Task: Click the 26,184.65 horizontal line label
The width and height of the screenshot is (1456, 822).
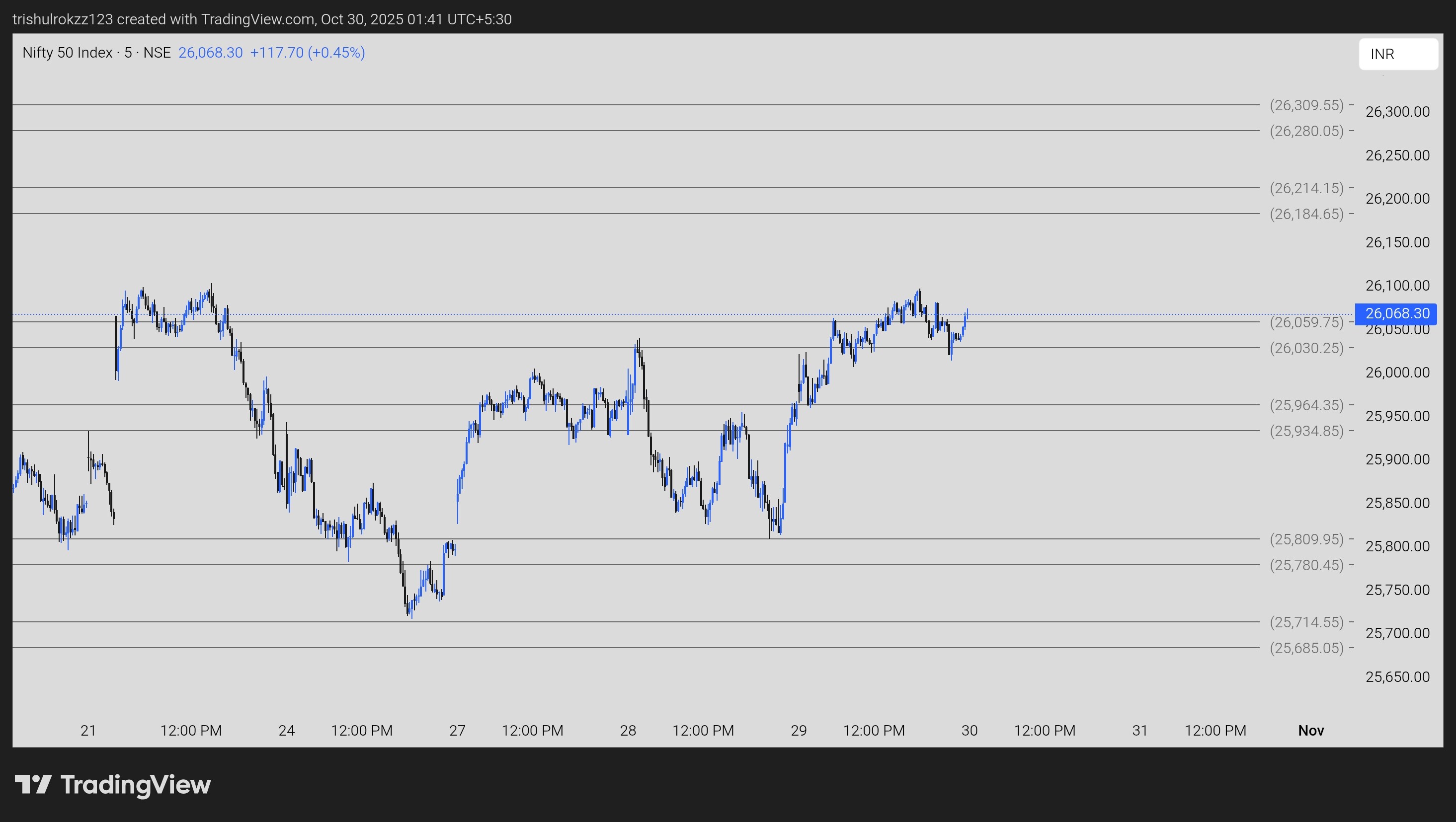Action: pos(1306,214)
